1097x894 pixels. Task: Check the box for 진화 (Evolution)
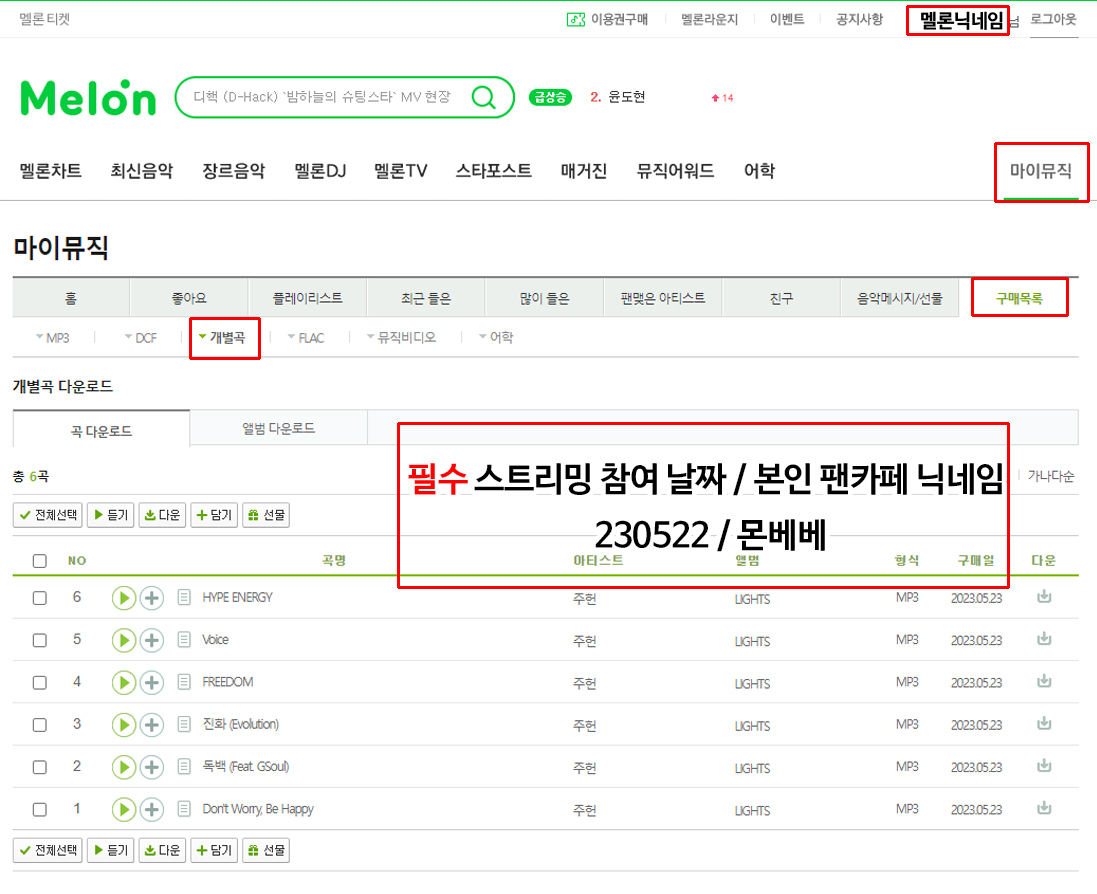(40, 725)
